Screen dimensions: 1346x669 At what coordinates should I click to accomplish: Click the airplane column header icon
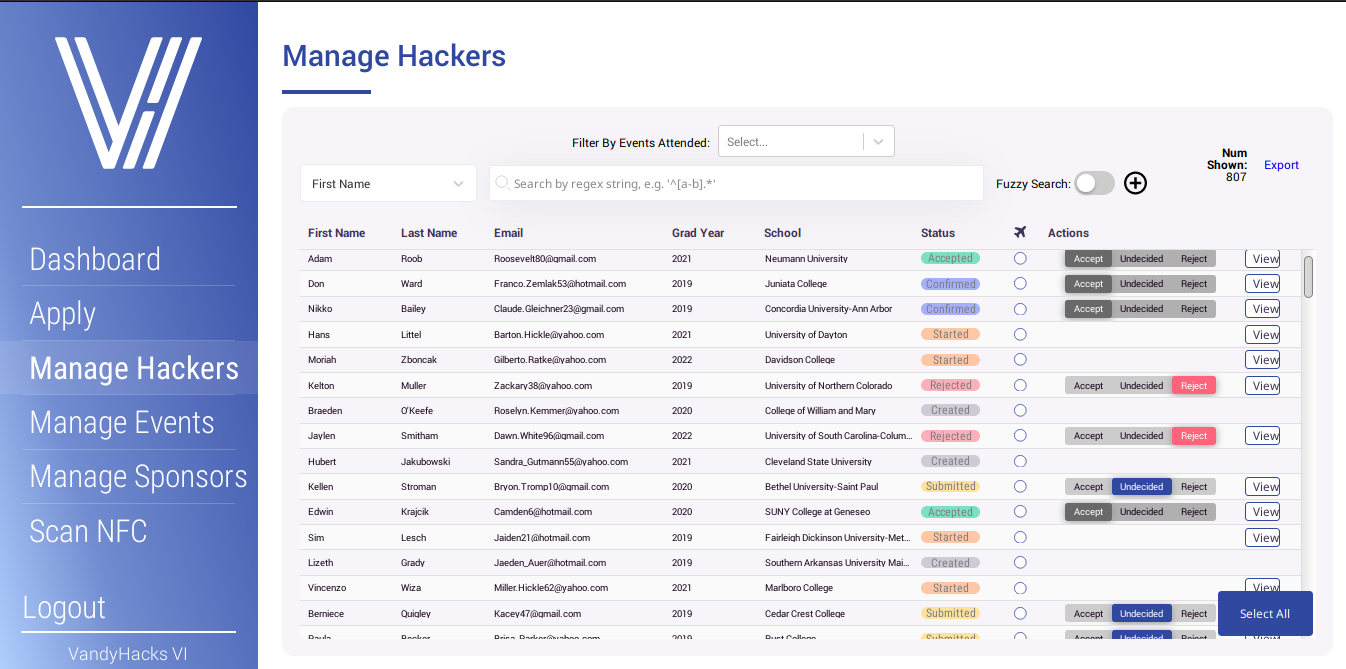[x=1019, y=232]
